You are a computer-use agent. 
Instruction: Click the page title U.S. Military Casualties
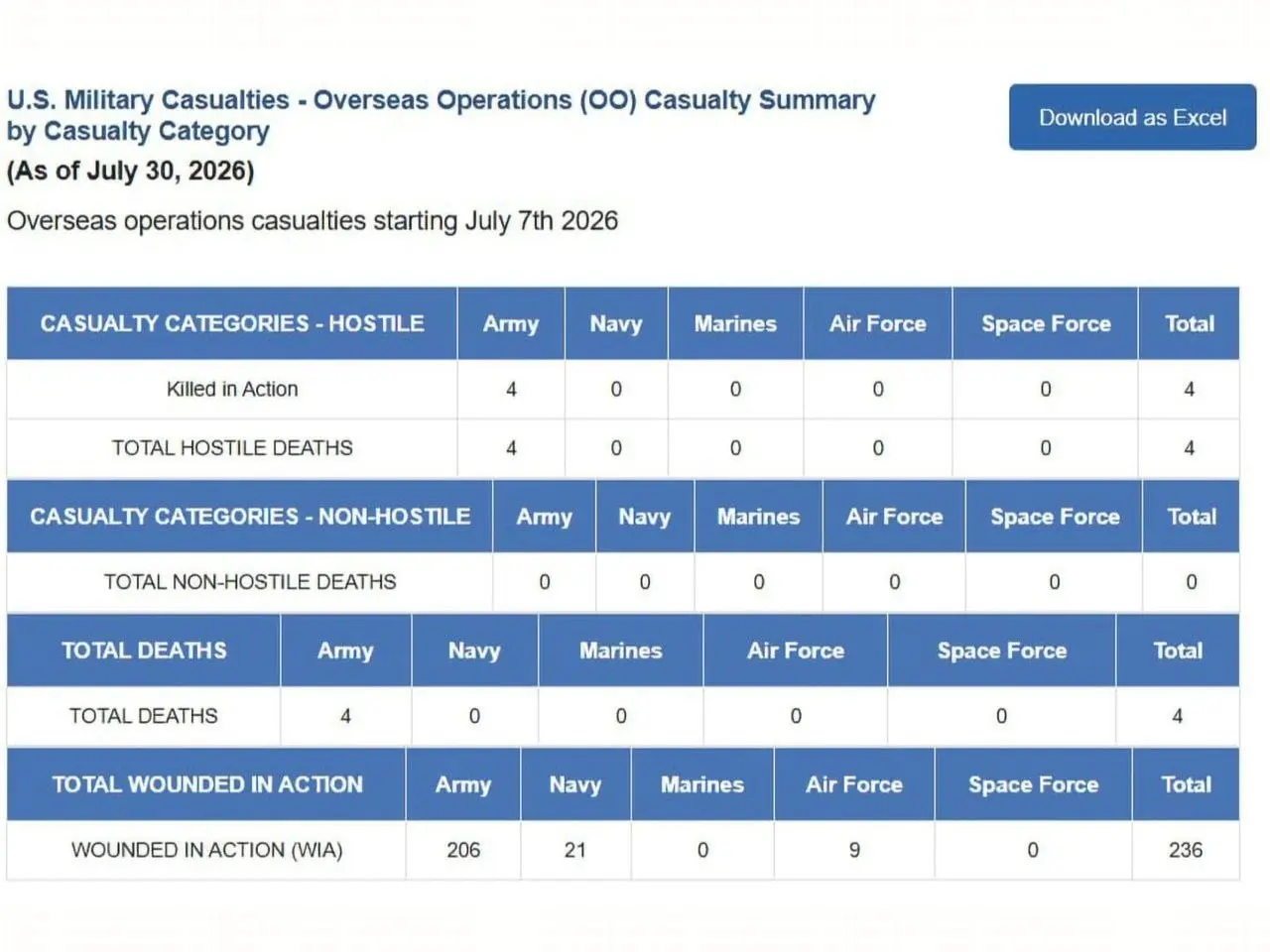[x=149, y=100]
